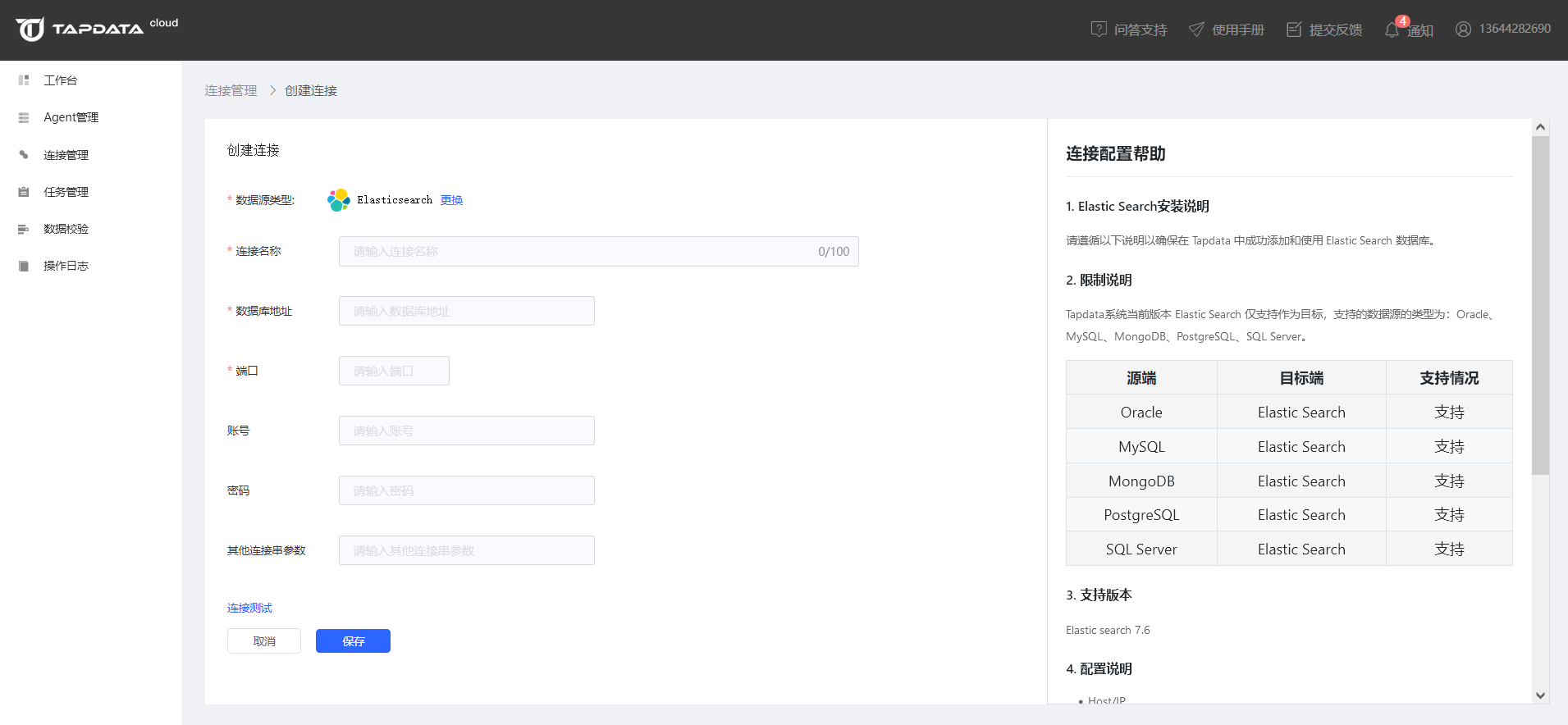The height and width of the screenshot is (725, 1568).
Task: Click the user manual paper-plane icon
Action: pyautogui.click(x=1196, y=30)
